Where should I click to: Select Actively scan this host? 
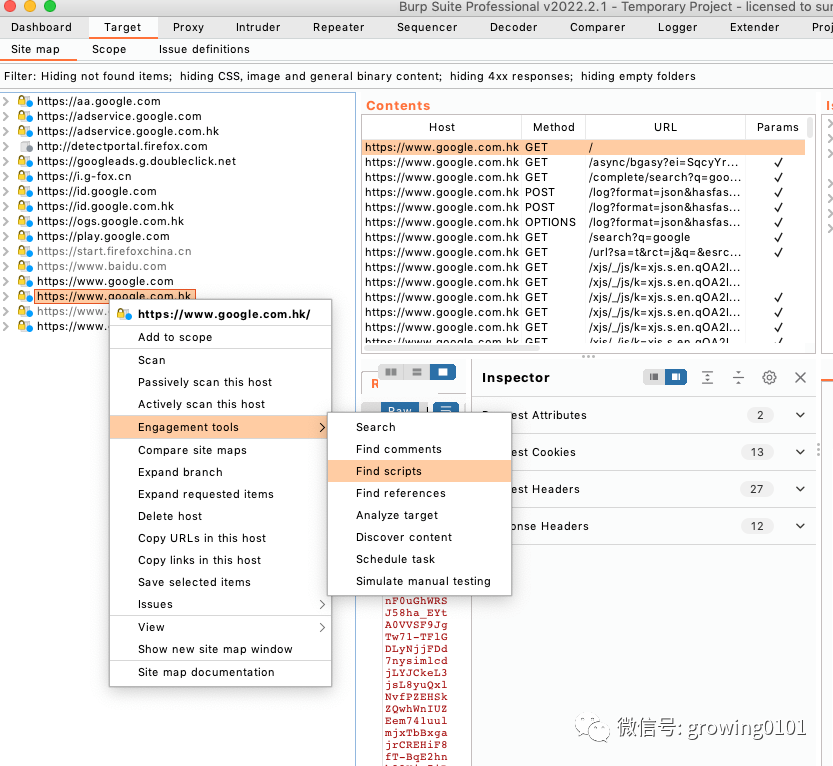[220, 404]
